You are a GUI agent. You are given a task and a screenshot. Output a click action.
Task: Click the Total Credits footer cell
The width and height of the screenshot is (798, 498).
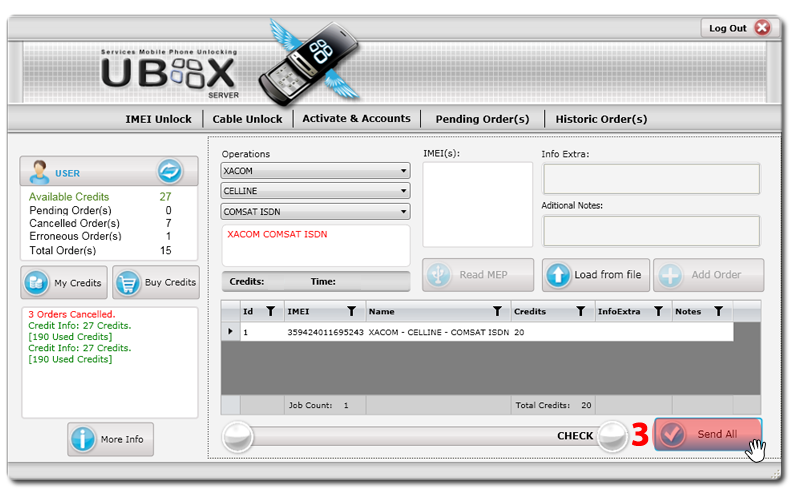[x=553, y=405]
